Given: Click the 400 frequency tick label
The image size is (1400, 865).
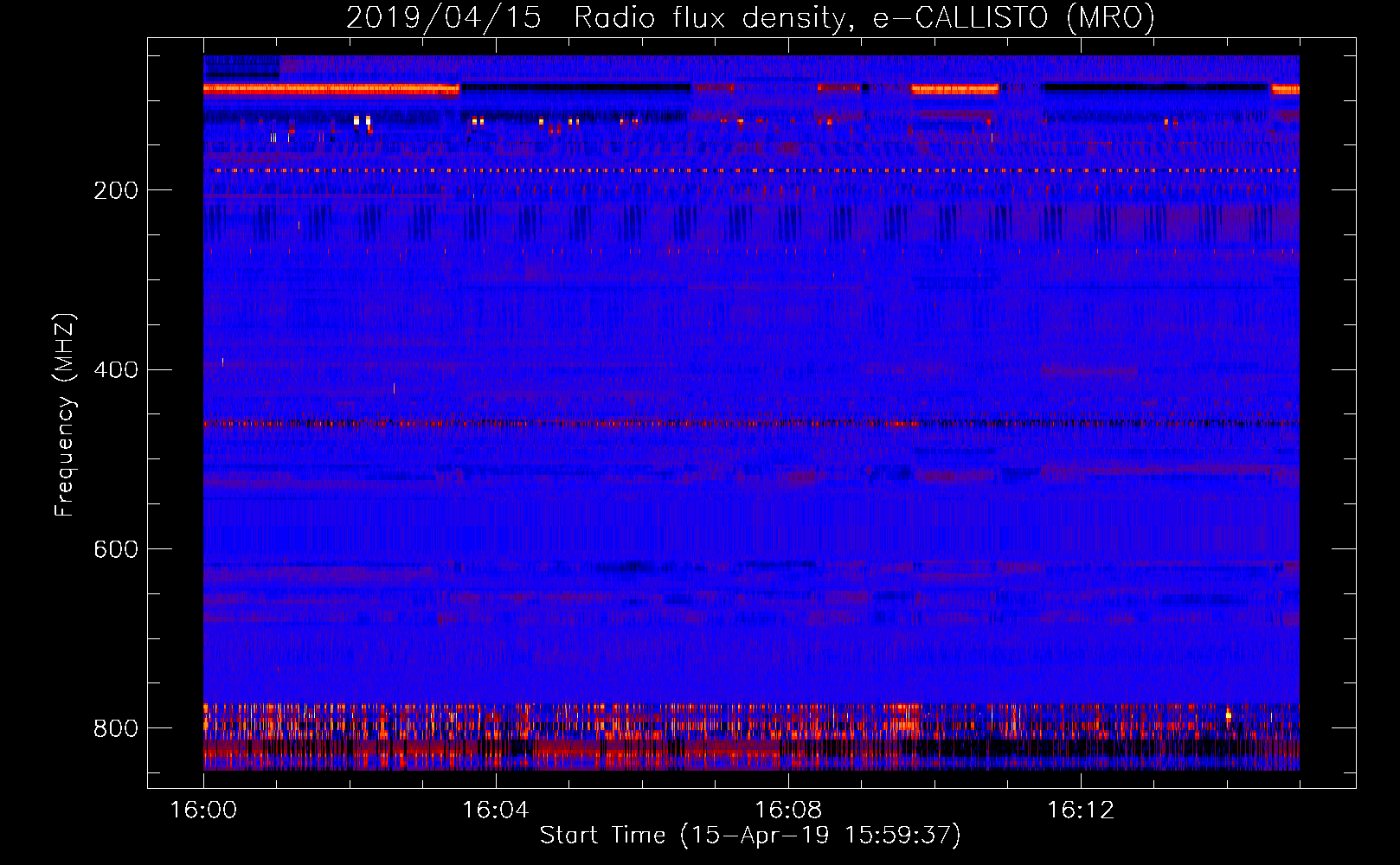Looking at the screenshot, I should tap(116, 370).
